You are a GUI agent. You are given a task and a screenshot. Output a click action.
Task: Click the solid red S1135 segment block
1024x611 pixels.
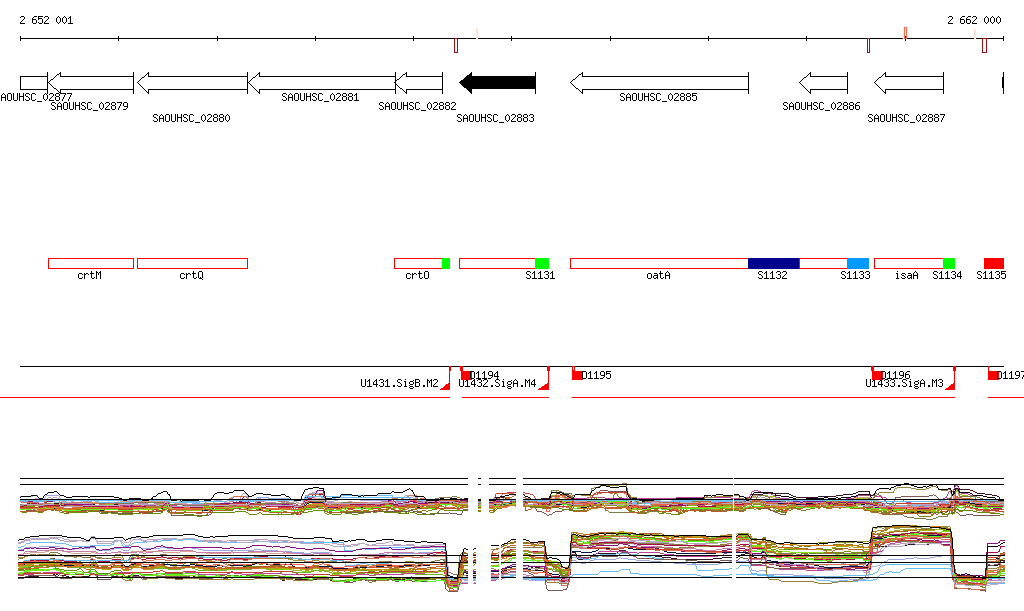point(994,264)
